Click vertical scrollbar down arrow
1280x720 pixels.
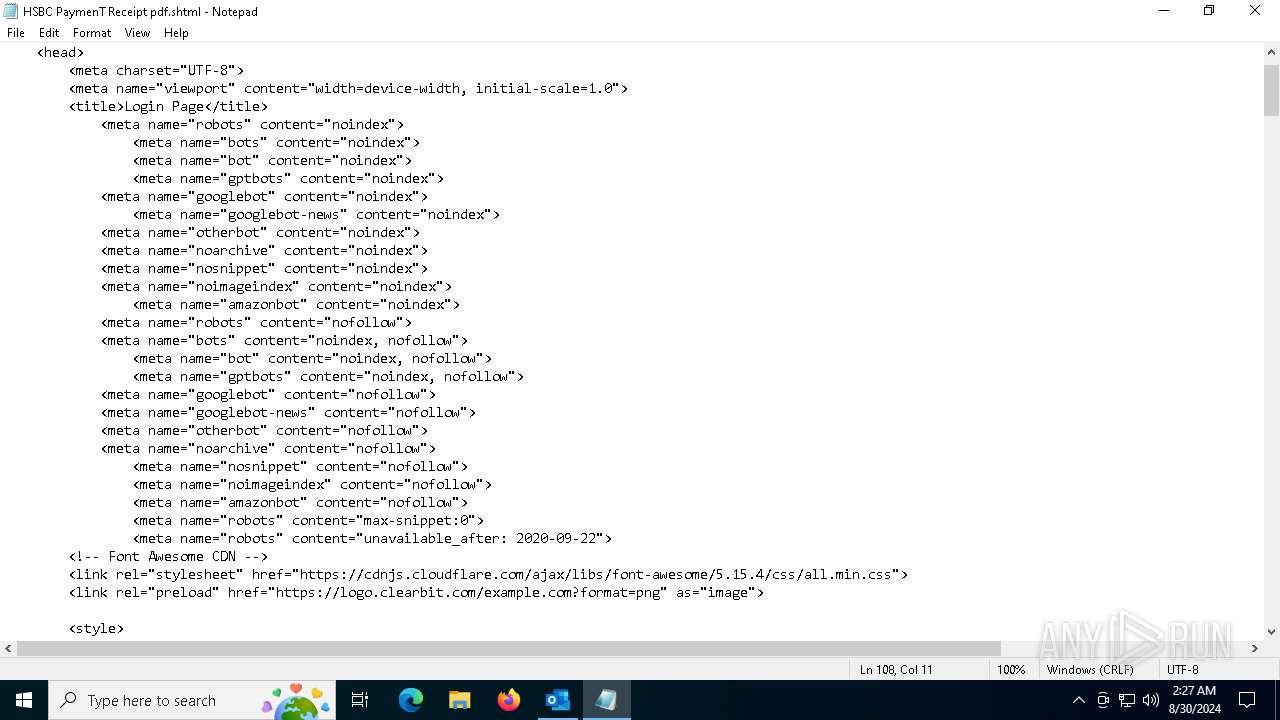click(x=1271, y=631)
